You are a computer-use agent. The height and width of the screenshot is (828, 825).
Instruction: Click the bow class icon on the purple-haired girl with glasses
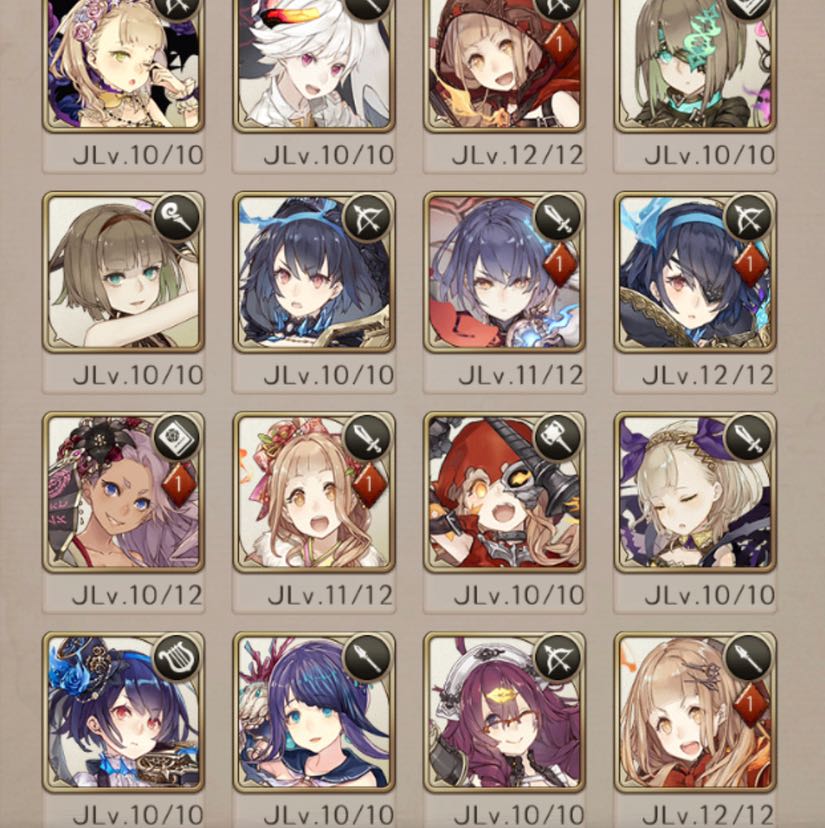click(x=558, y=657)
